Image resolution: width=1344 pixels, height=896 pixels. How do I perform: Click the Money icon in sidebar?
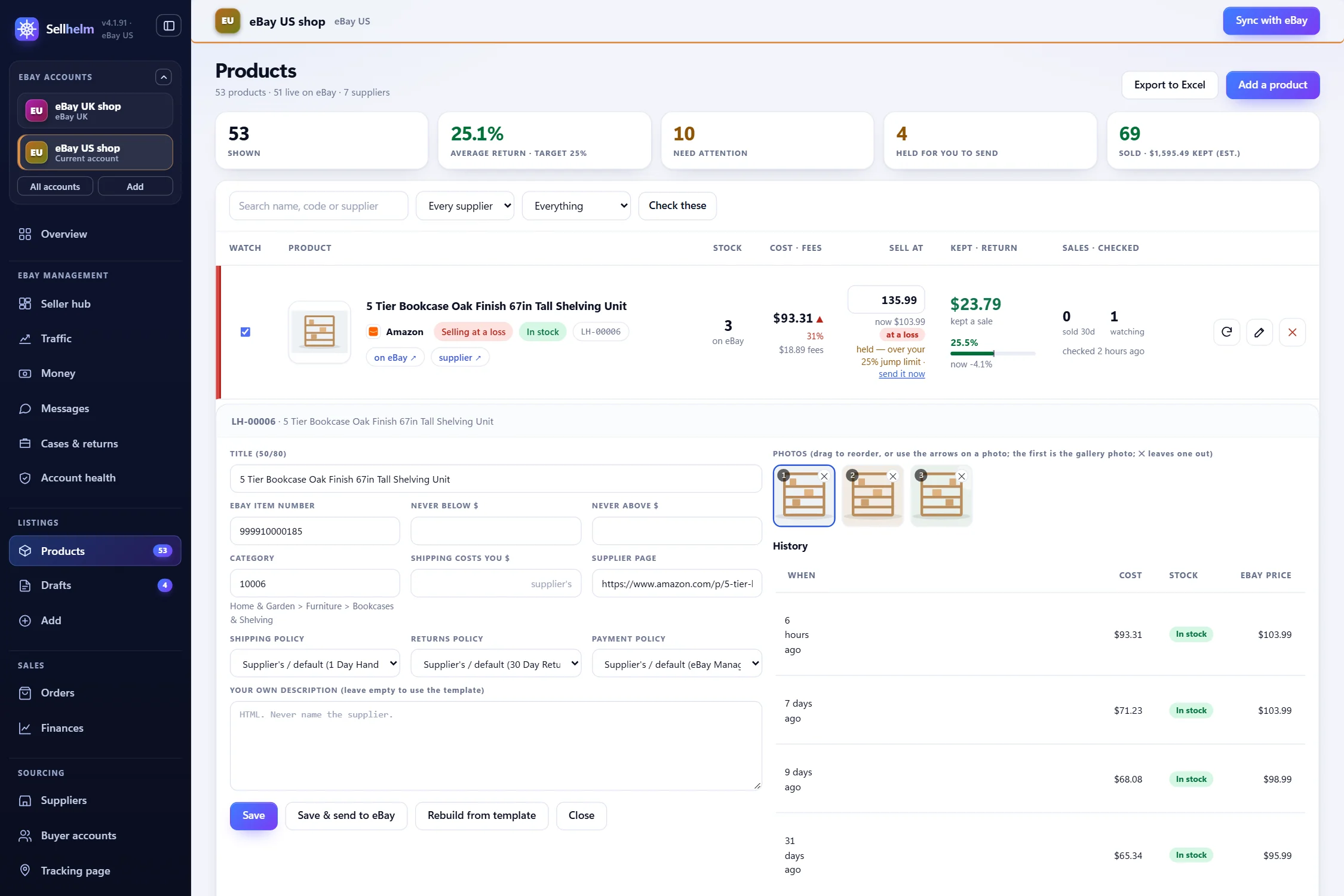point(25,373)
